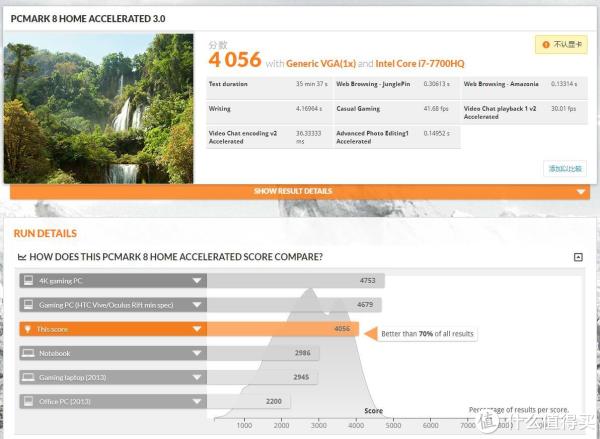Expand the Gaming laptop (2013) row arrow
Viewport: 600px width, 439px height.
click(x=197, y=377)
